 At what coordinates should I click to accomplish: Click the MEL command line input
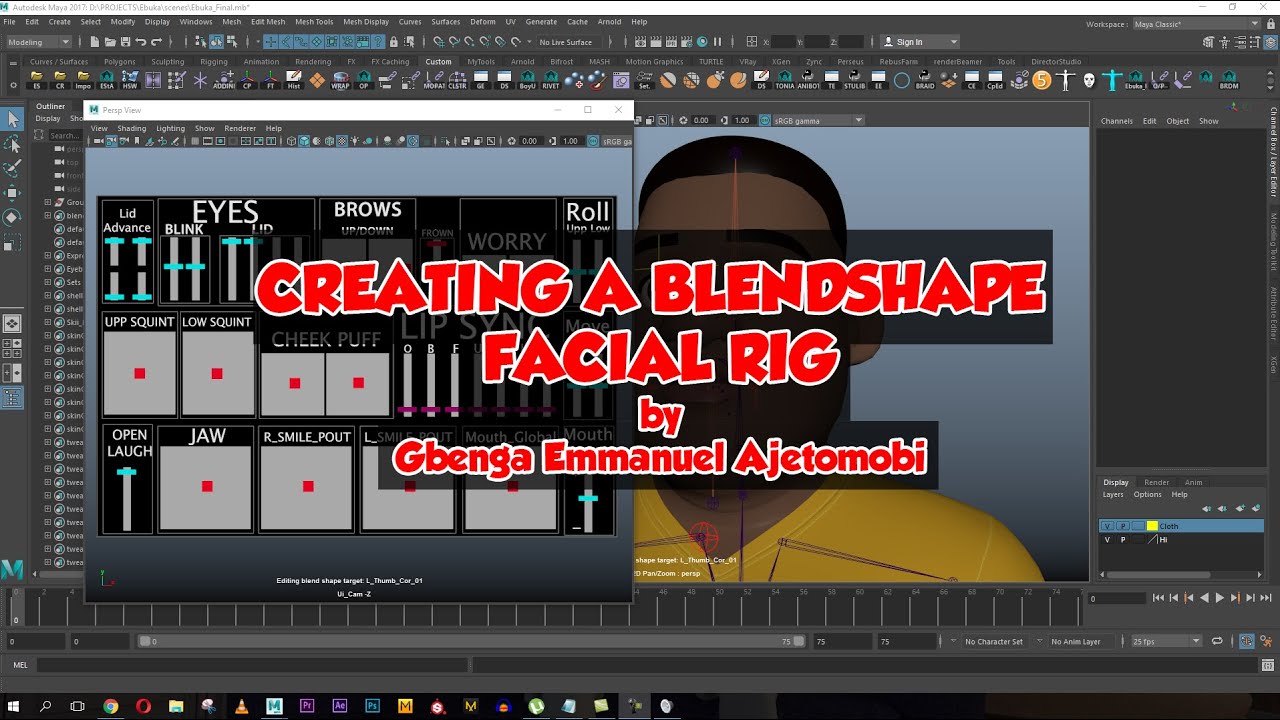252,665
